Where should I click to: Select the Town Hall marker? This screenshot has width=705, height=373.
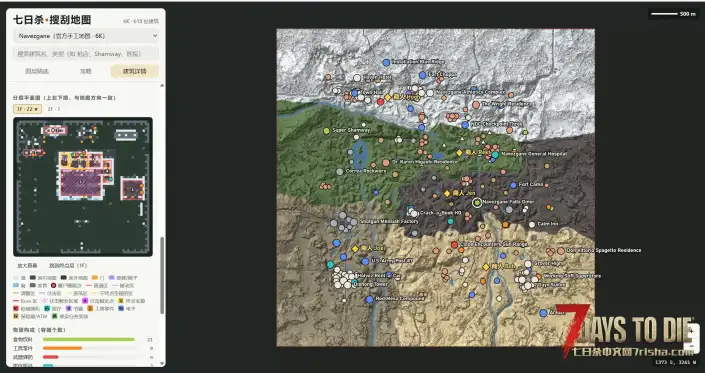click(355, 93)
